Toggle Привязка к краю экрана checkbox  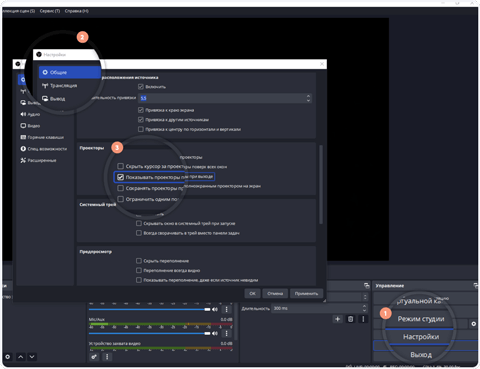coord(140,110)
